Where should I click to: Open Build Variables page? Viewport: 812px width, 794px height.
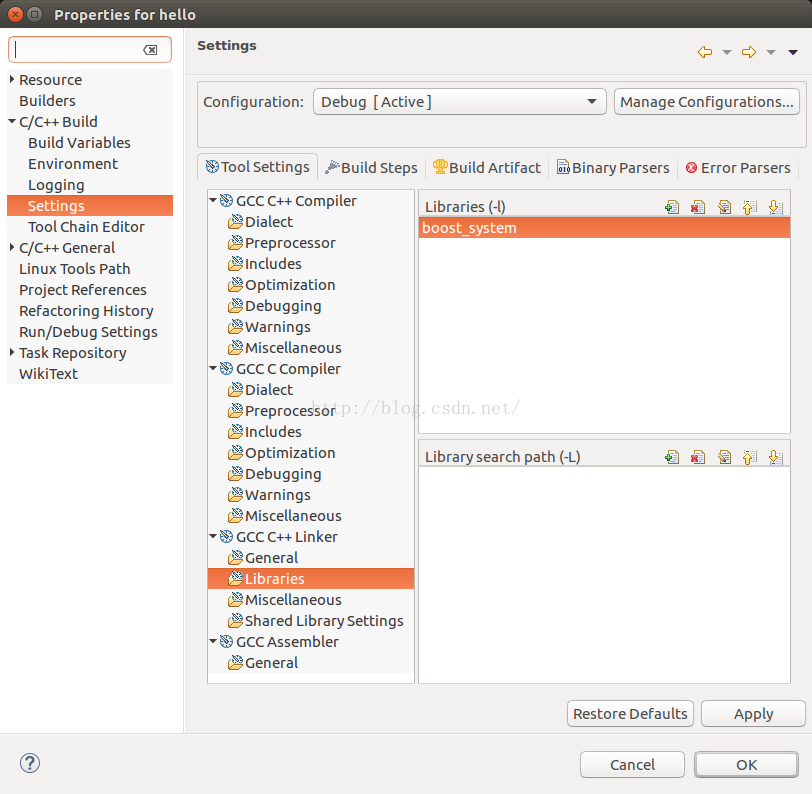79,143
